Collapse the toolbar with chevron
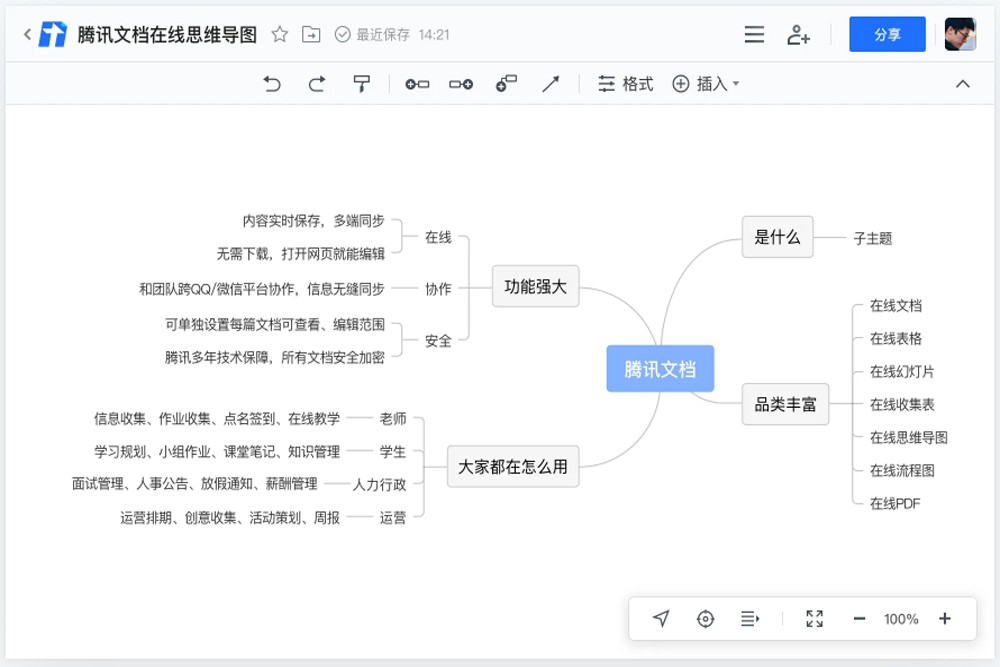Image resolution: width=1000 pixels, height=667 pixels. click(963, 84)
